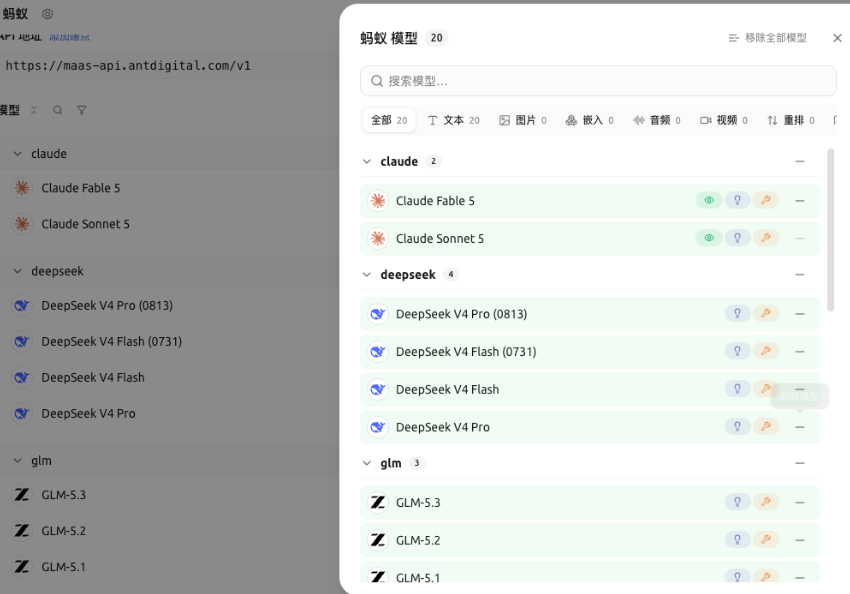Remove DeepSeek V4 Pro (0813) with minus button
The image size is (850, 594).
pyautogui.click(x=800, y=314)
